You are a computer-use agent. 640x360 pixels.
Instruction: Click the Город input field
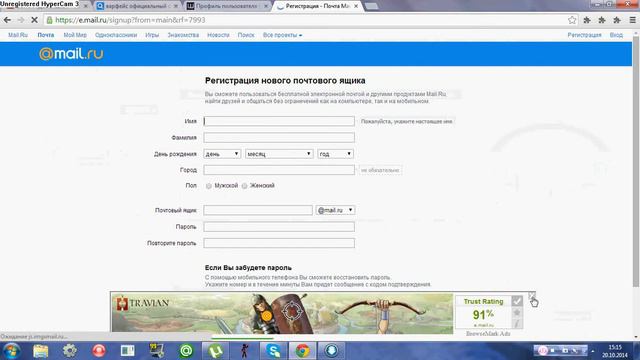click(x=279, y=170)
